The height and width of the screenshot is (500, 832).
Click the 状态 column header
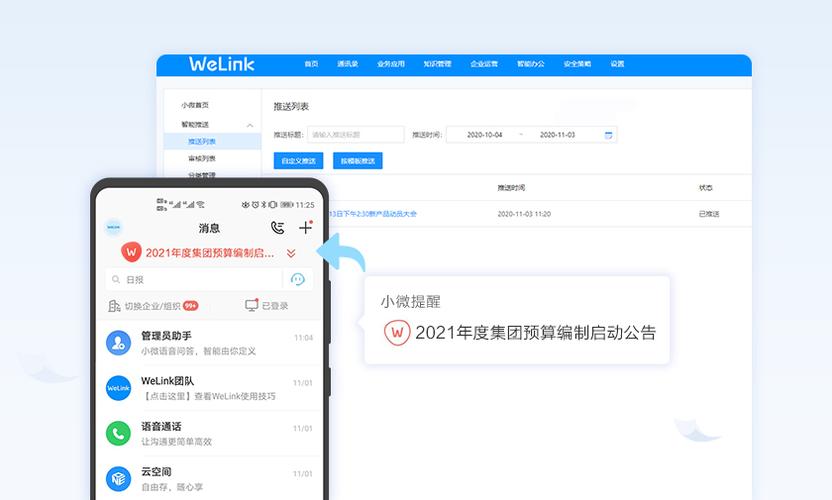click(706, 187)
